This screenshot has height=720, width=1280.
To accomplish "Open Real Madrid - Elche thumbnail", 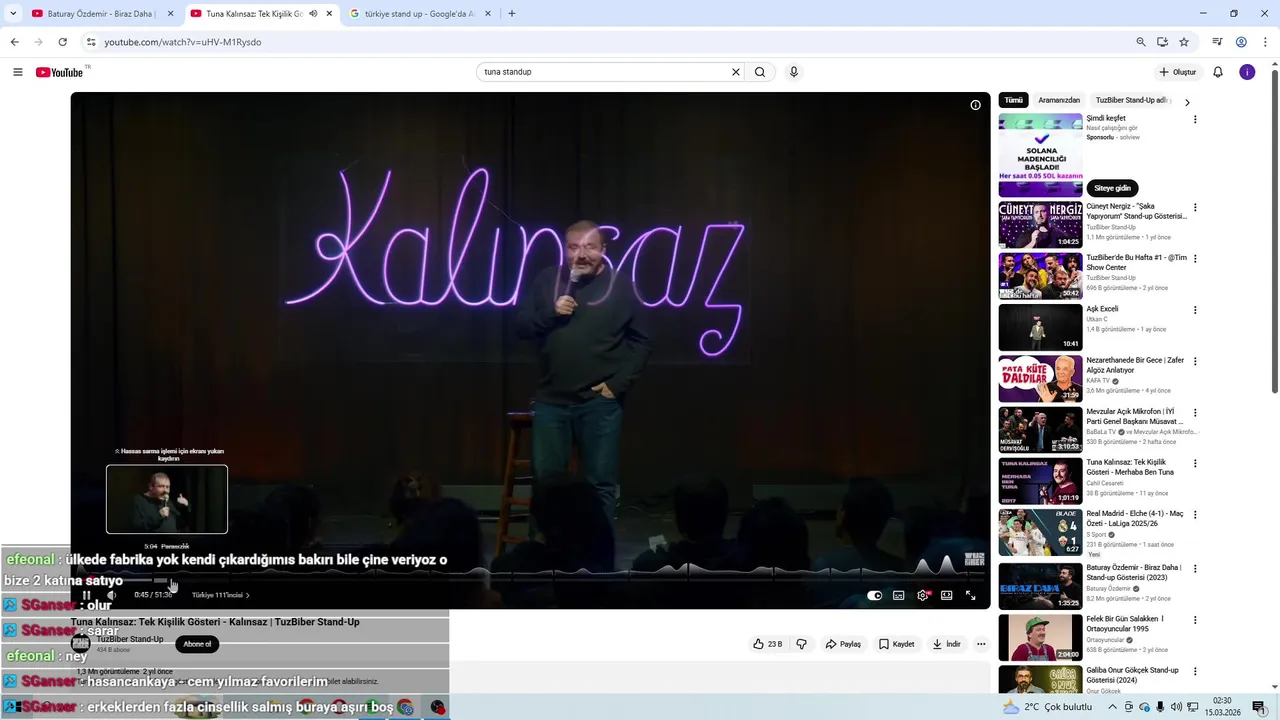I will (1040, 532).
